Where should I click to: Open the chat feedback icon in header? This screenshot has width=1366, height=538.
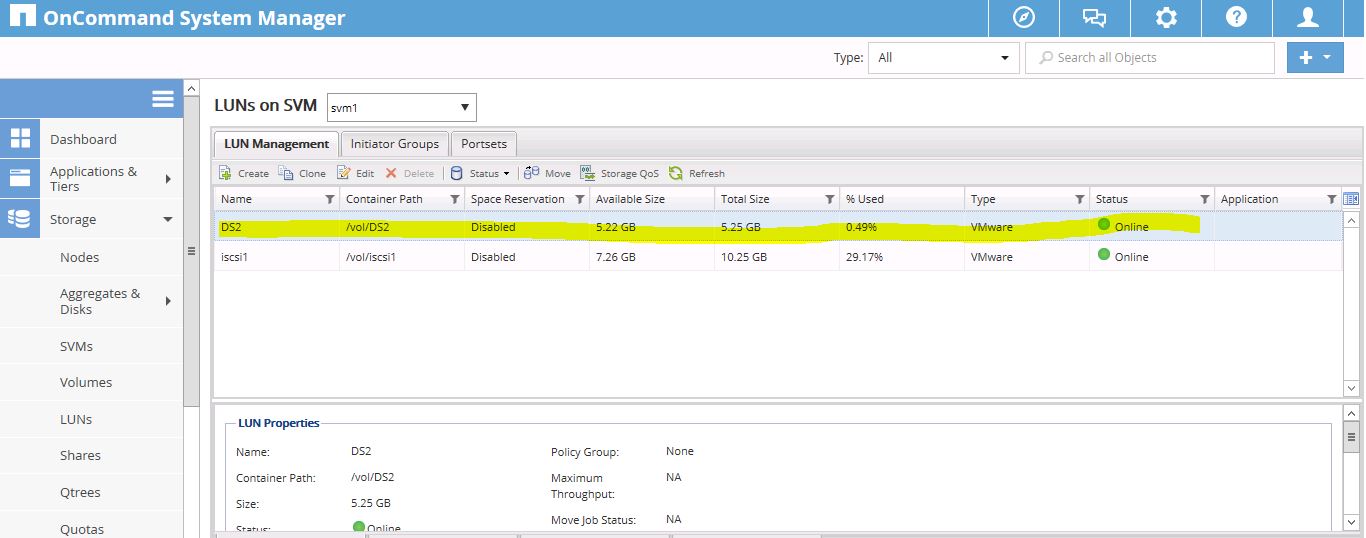click(x=1094, y=18)
